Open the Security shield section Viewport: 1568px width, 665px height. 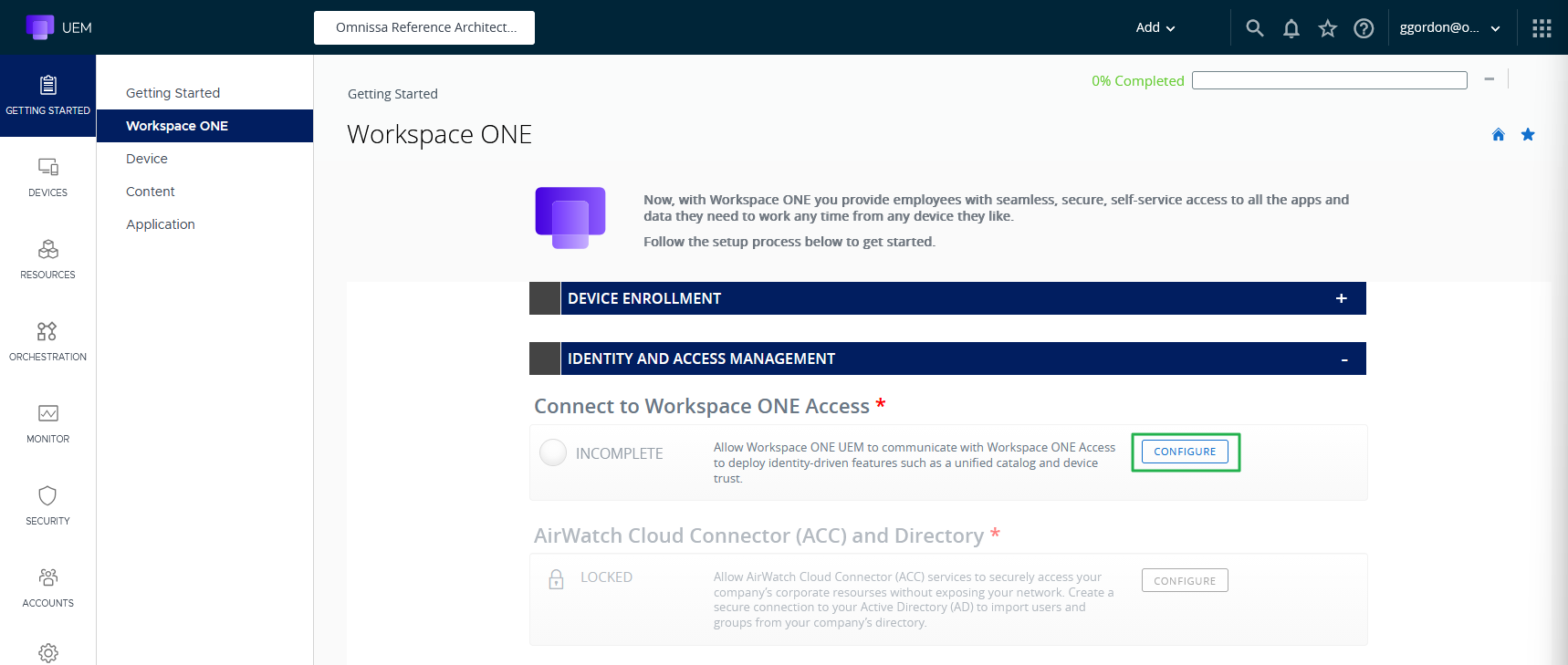47,505
